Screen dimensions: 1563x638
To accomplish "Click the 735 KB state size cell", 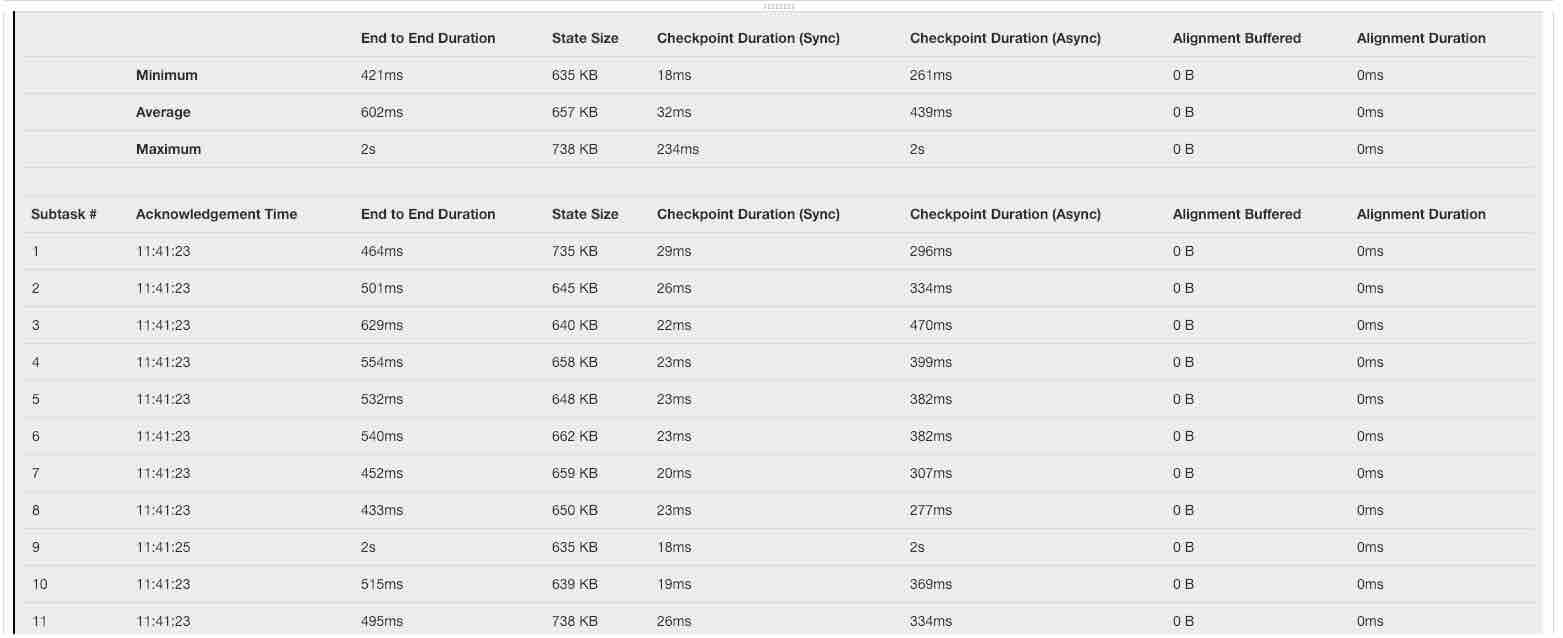I will pos(574,251).
